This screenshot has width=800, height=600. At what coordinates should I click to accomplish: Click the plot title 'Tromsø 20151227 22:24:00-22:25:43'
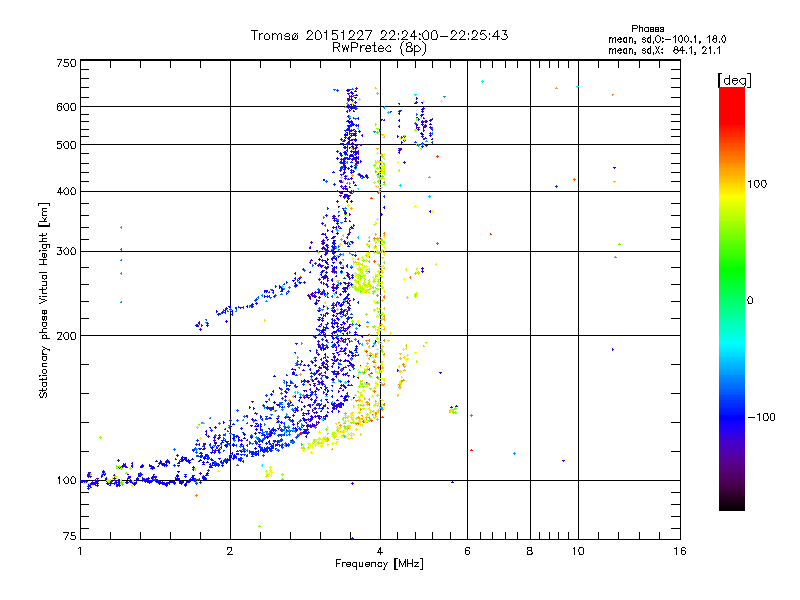[x=379, y=35]
